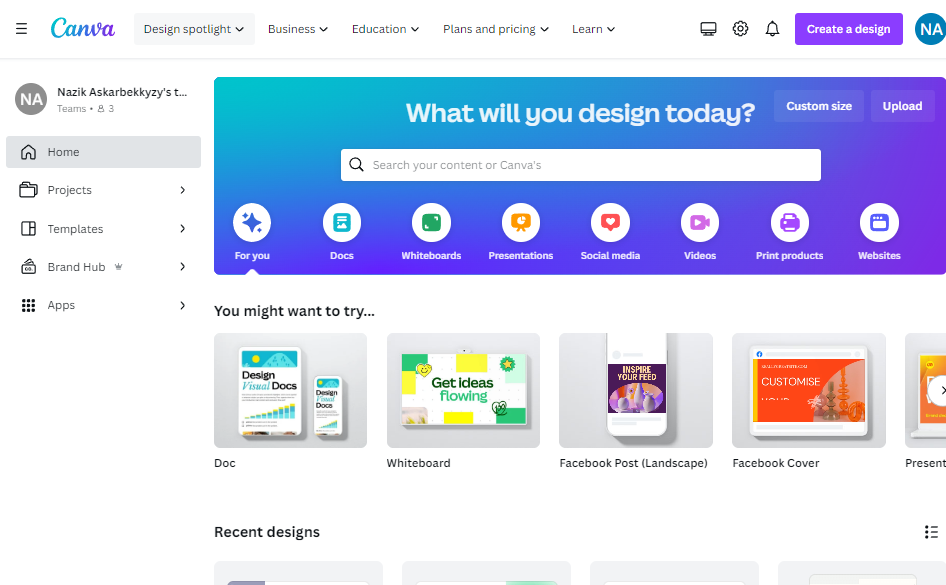Select the Whiteboards category icon
This screenshot has width=946, height=585.
(431, 223)
